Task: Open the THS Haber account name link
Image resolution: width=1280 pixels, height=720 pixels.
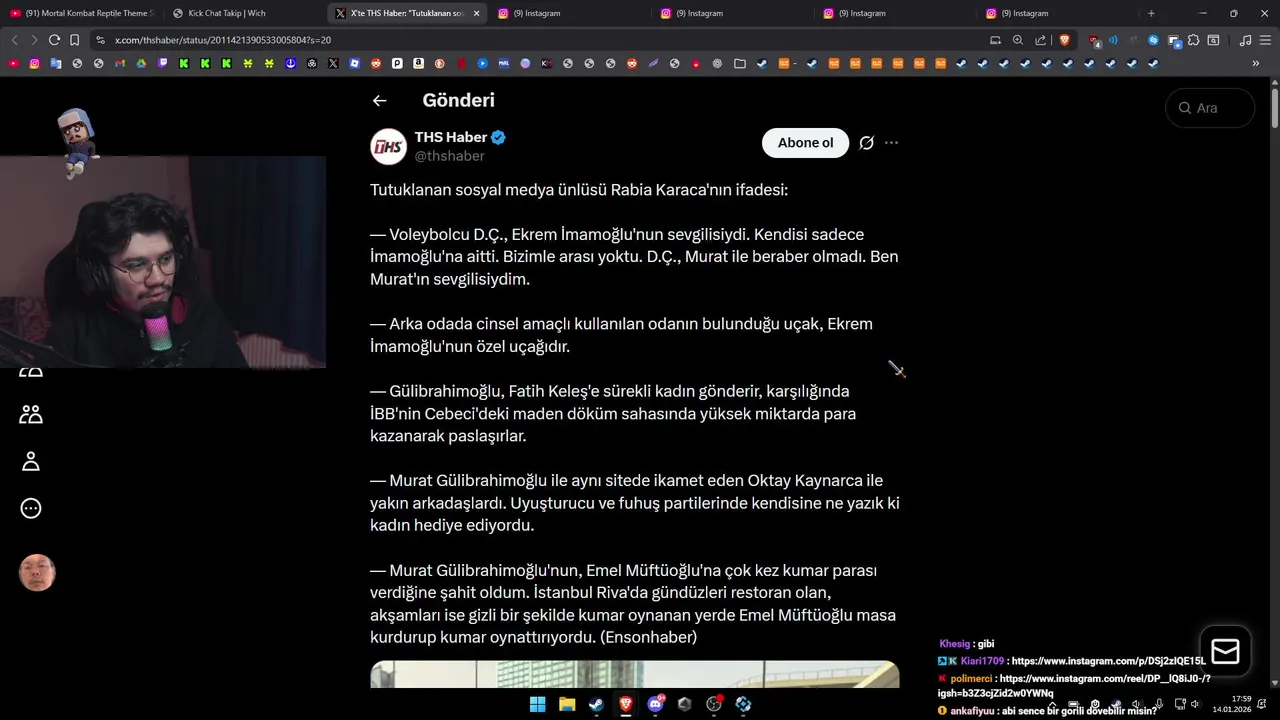Action: [x=451, y=137]
